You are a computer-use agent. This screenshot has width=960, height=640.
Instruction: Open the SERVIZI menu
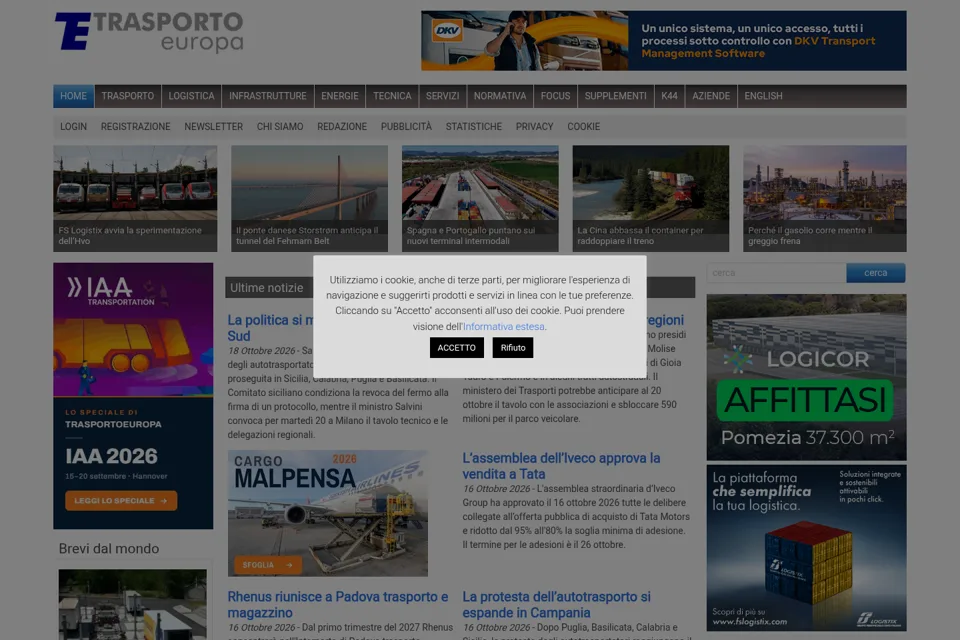point(443,96)
